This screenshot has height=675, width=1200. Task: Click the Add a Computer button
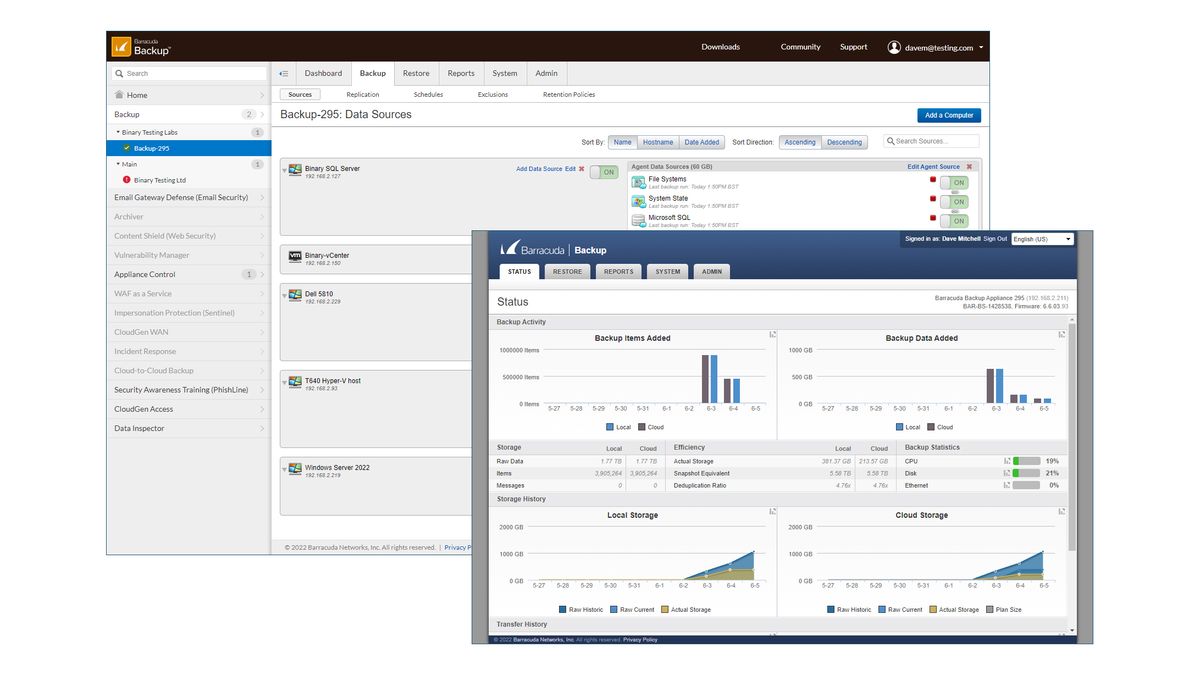pos(948,115)
